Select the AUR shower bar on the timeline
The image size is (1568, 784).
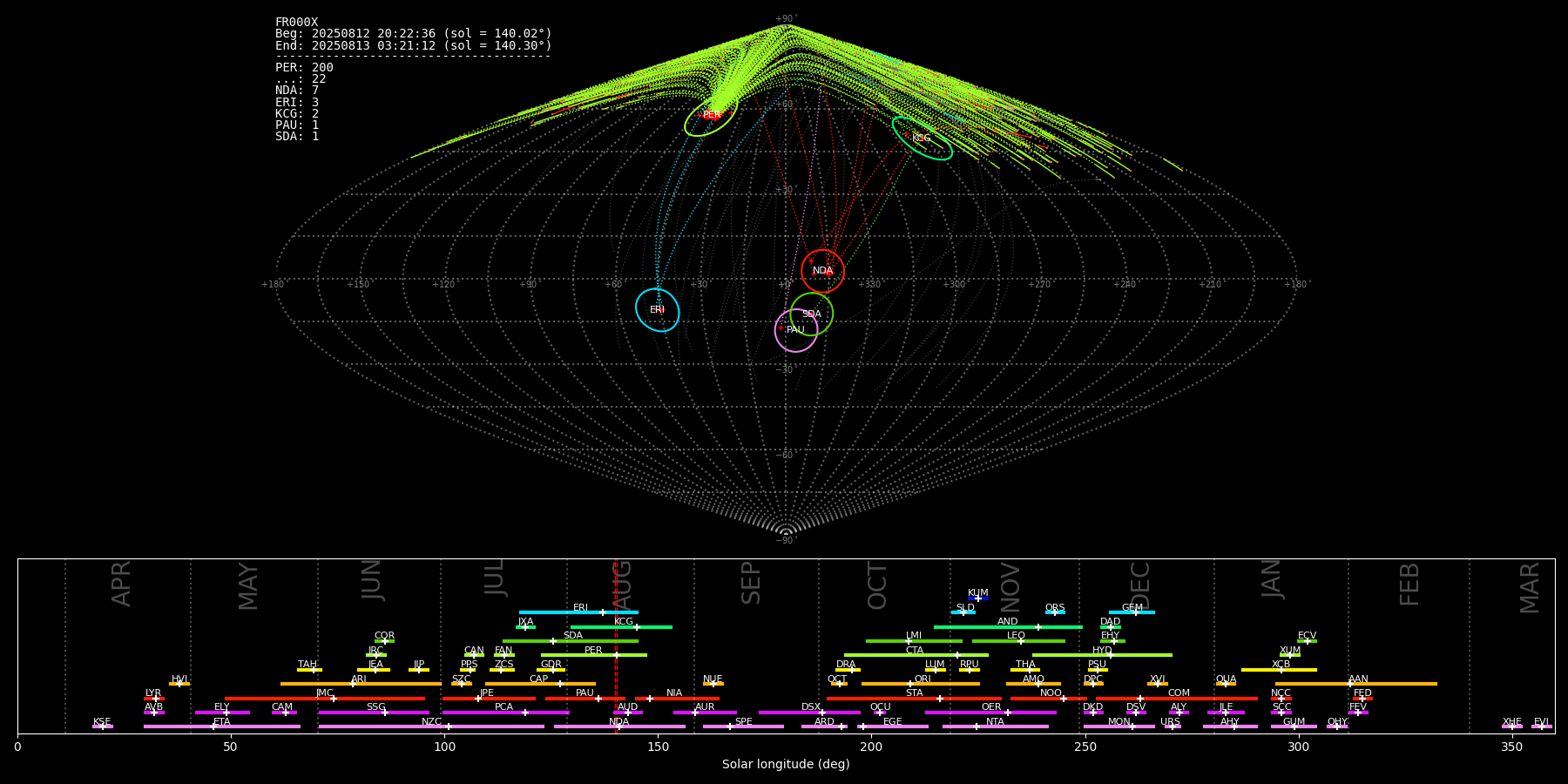click(705, 713)
